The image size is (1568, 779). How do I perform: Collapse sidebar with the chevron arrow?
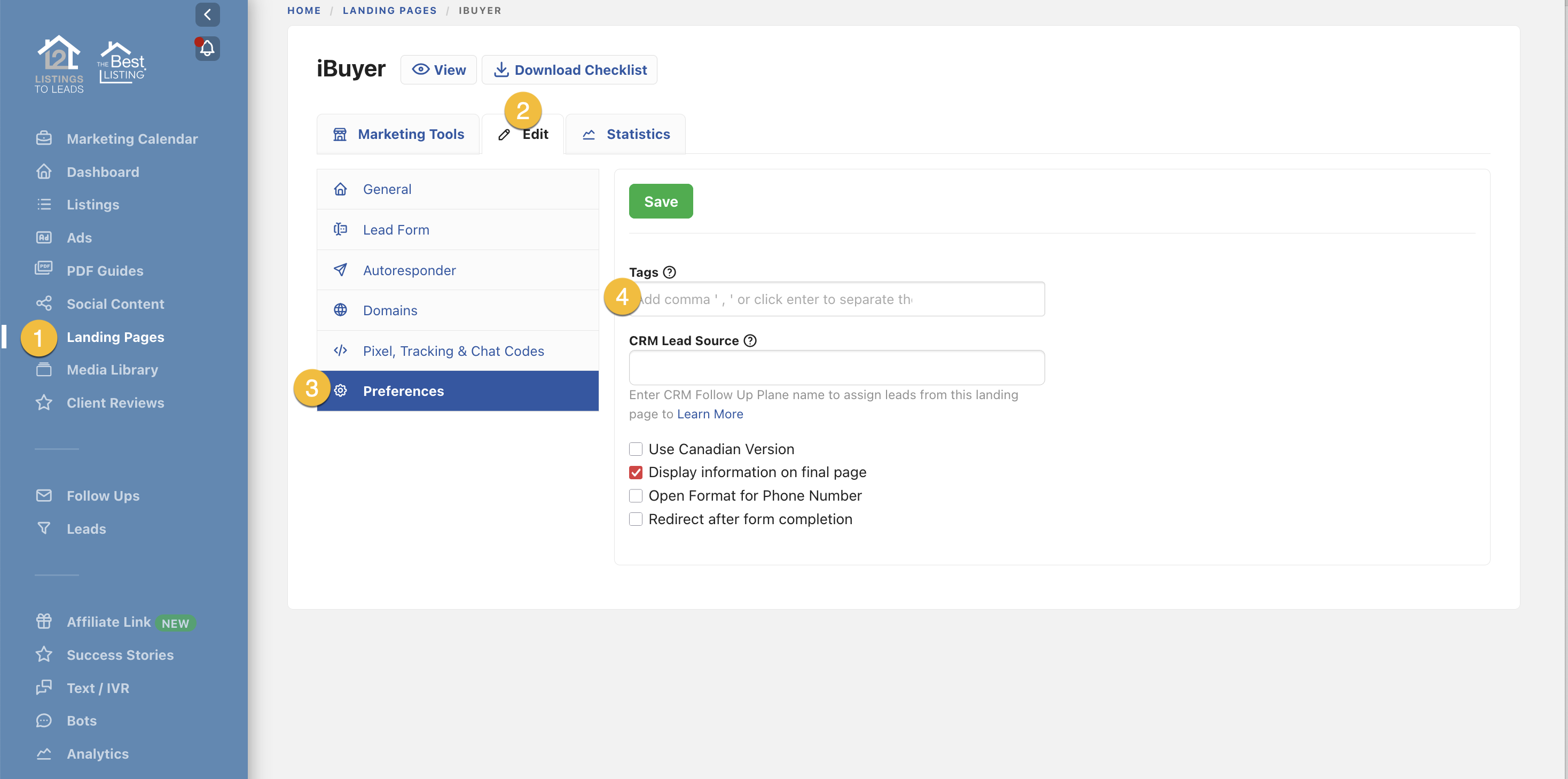click(x=208, y=14)
